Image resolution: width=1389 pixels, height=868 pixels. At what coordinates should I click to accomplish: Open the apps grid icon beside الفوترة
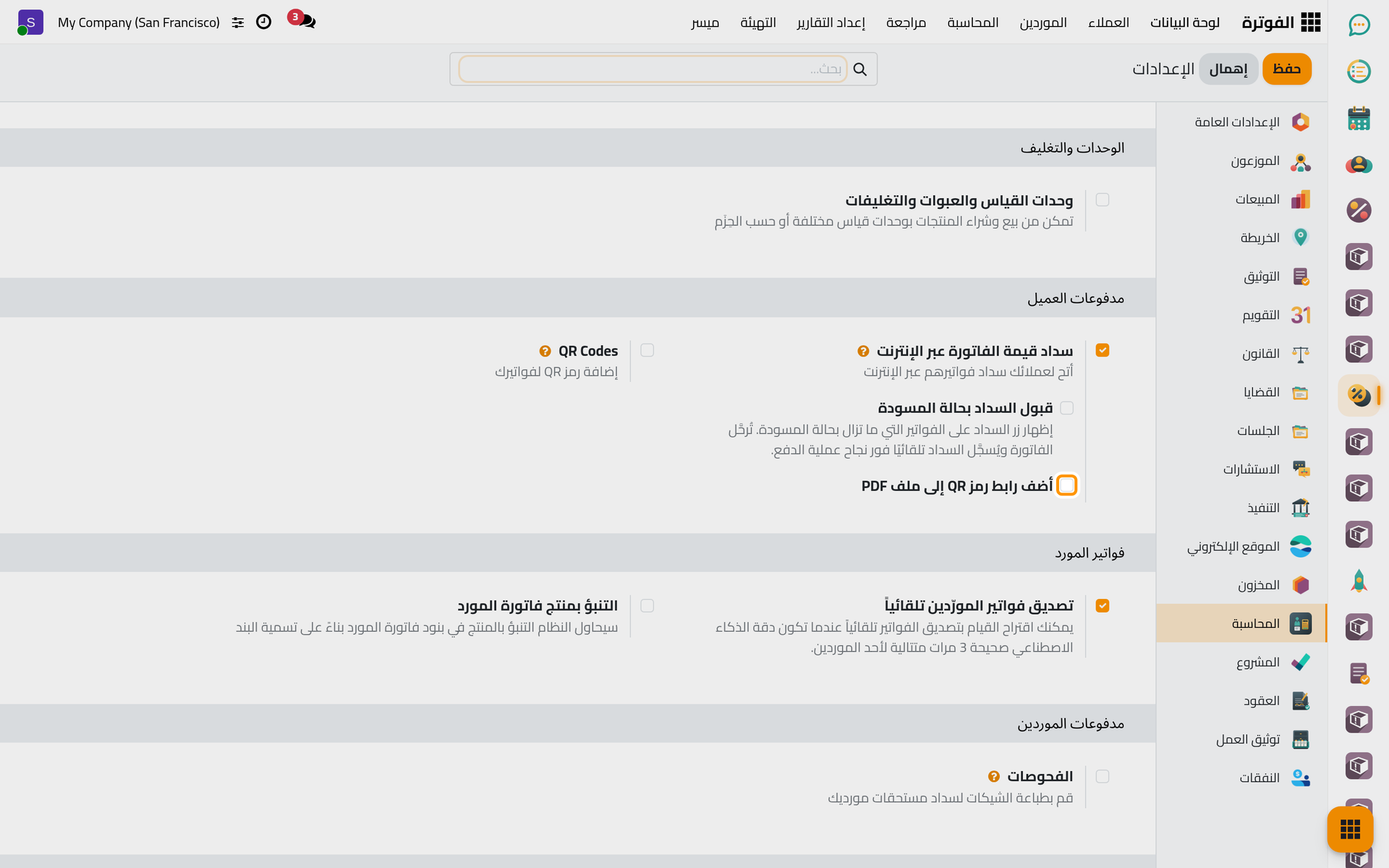(1310, 22)
